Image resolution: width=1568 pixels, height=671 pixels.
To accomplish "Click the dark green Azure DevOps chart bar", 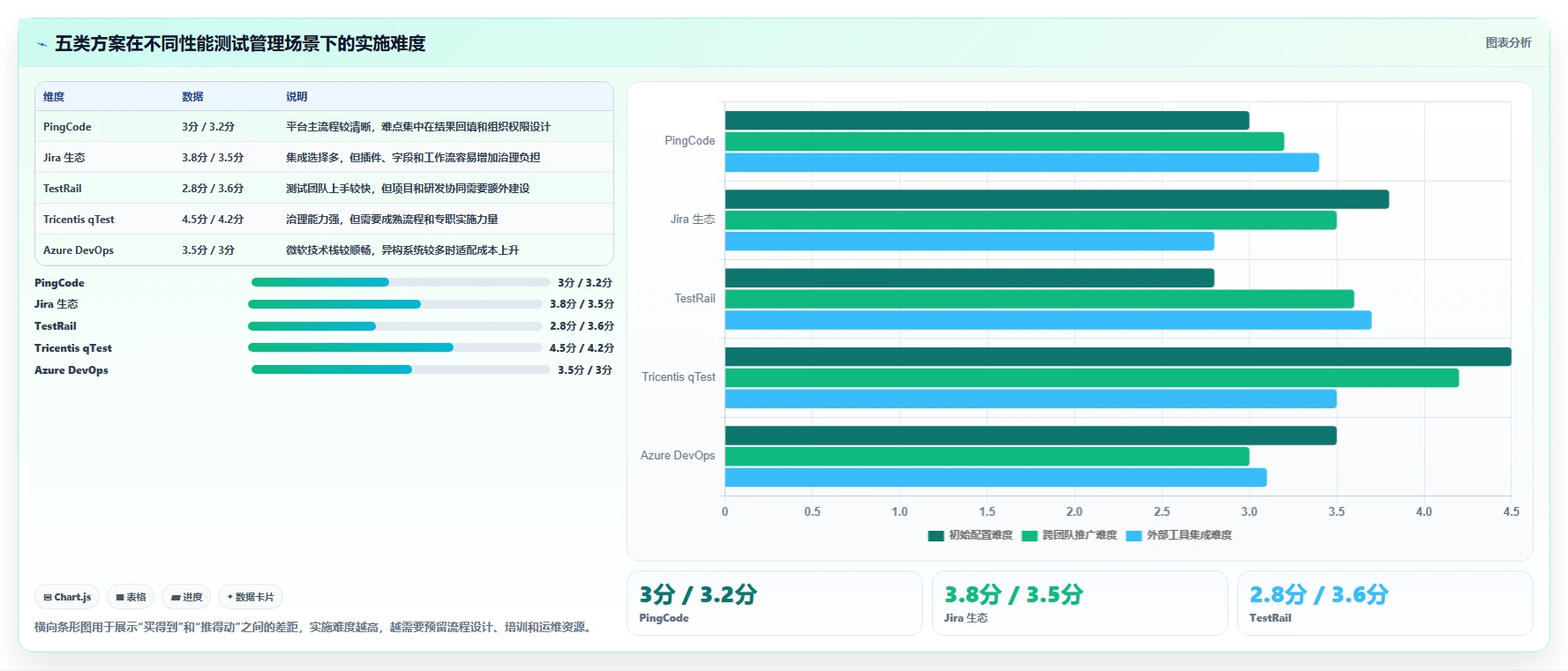I will pyautogui.click(x=1031, y=436).
